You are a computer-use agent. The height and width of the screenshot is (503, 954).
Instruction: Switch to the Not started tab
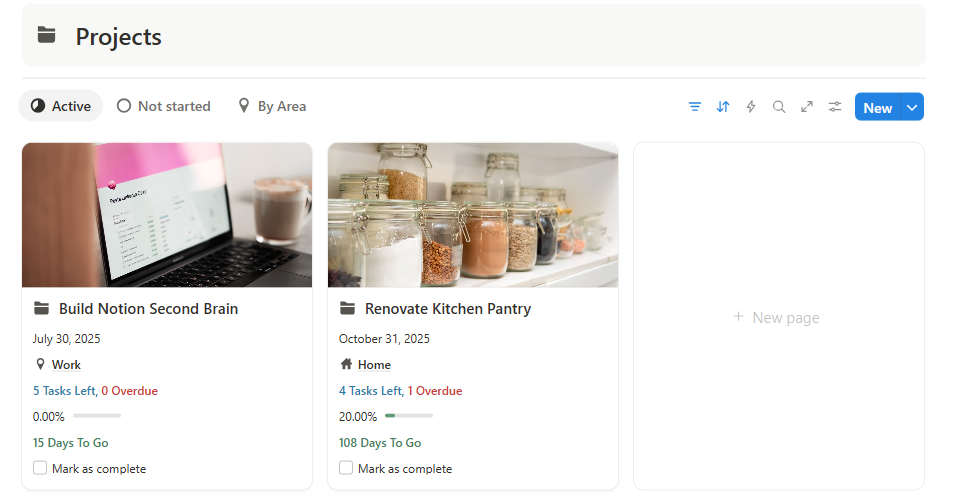pyautogui.click(x=164, y=106)
